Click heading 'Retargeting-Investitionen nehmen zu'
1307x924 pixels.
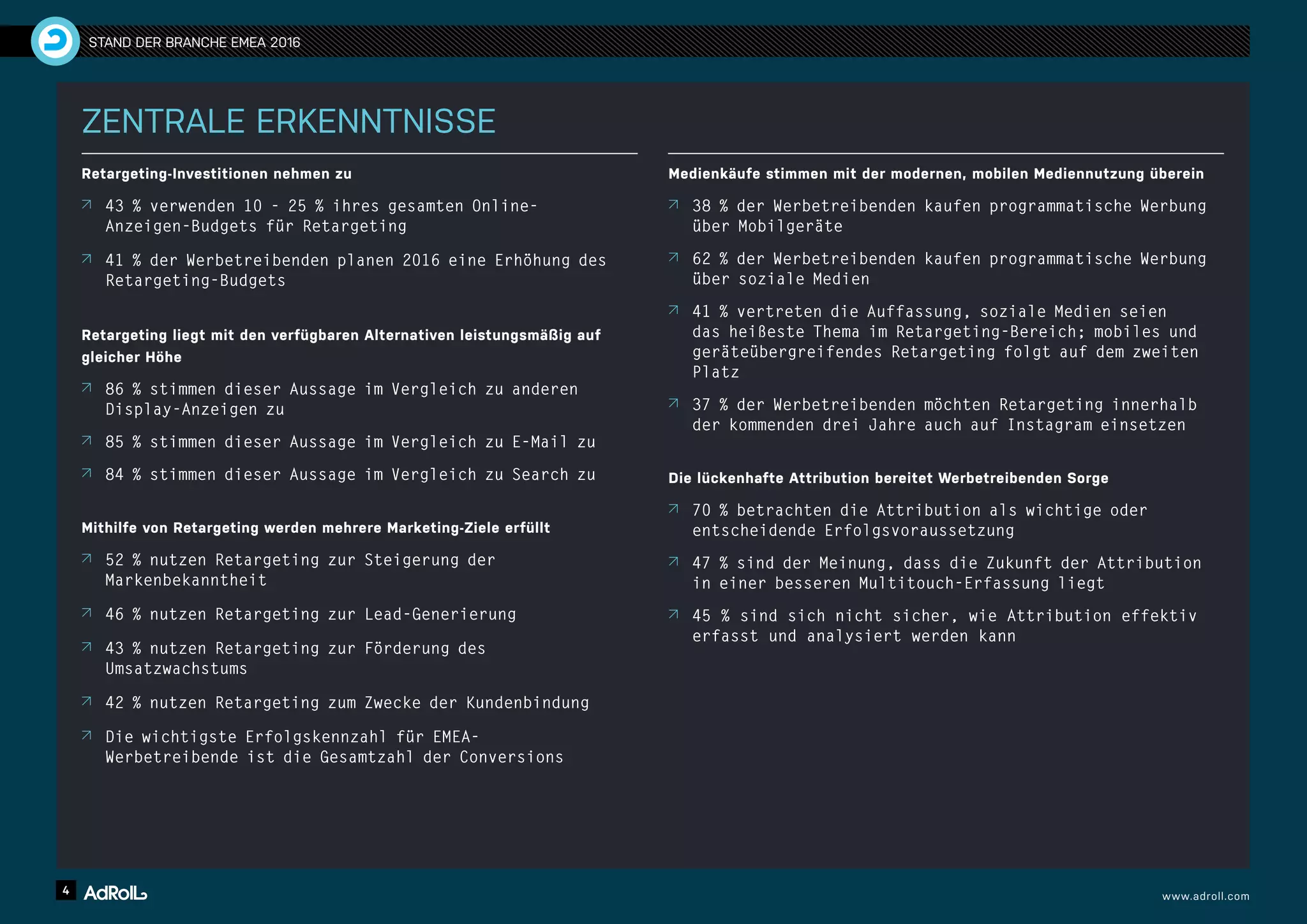pos(216,174)
